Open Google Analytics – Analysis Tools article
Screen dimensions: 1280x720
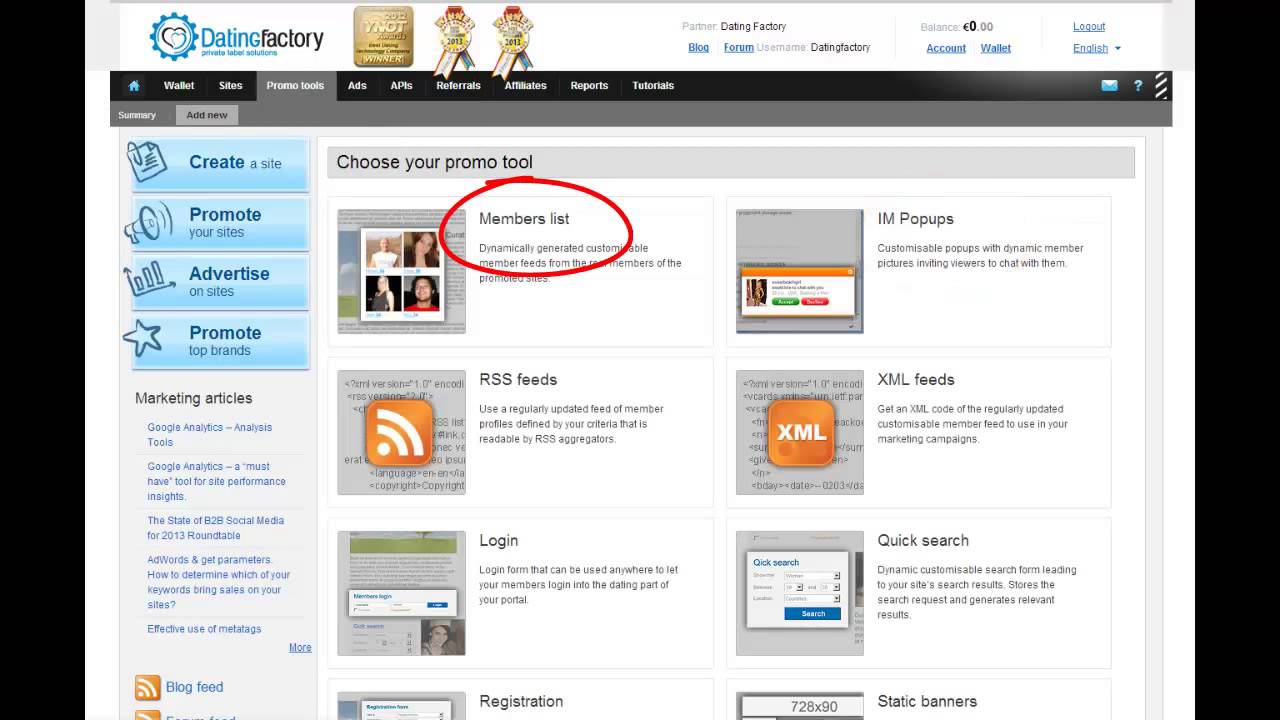pyautogui.click(x=210, y=435)
